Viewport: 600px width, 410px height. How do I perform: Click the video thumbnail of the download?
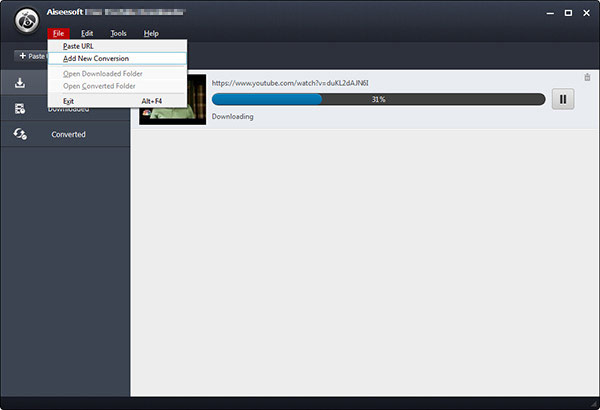(173, 99)
